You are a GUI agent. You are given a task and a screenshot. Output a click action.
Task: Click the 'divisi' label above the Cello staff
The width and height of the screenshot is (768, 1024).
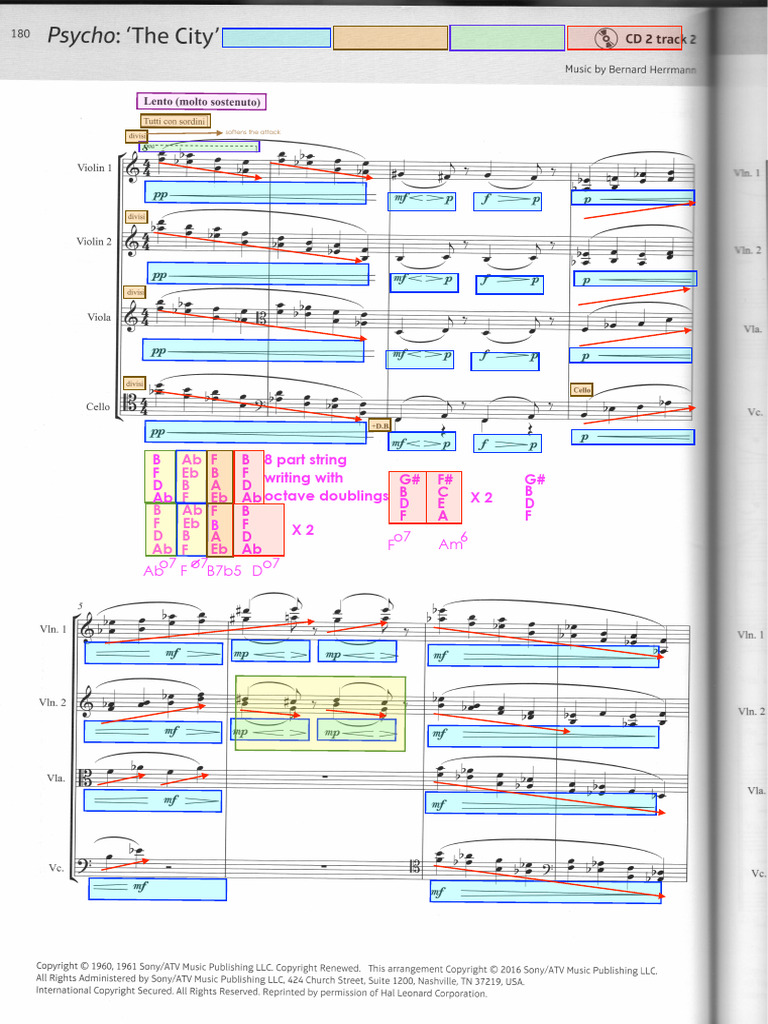pos(135,383)
